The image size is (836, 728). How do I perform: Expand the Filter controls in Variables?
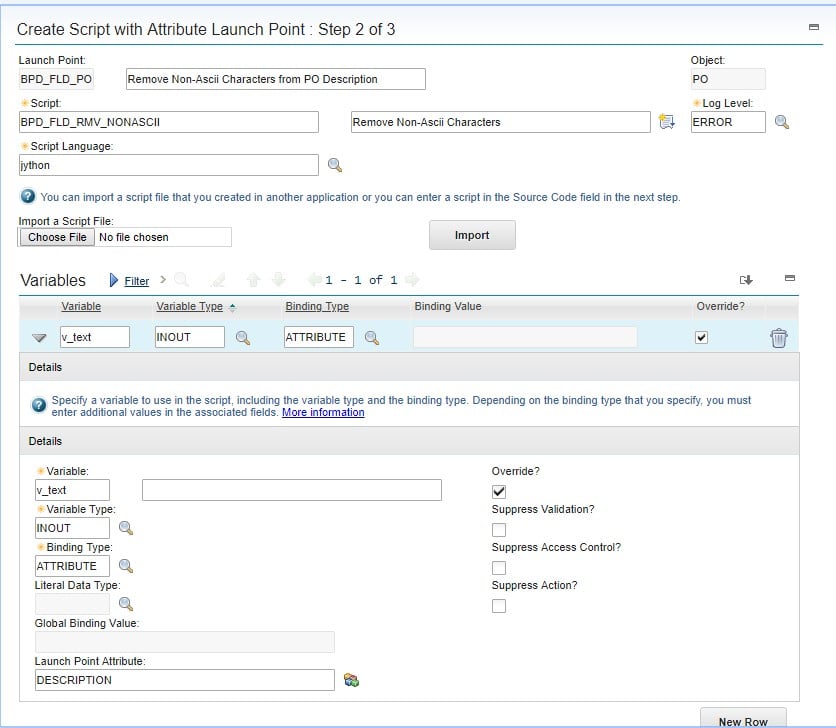[135, 281]
